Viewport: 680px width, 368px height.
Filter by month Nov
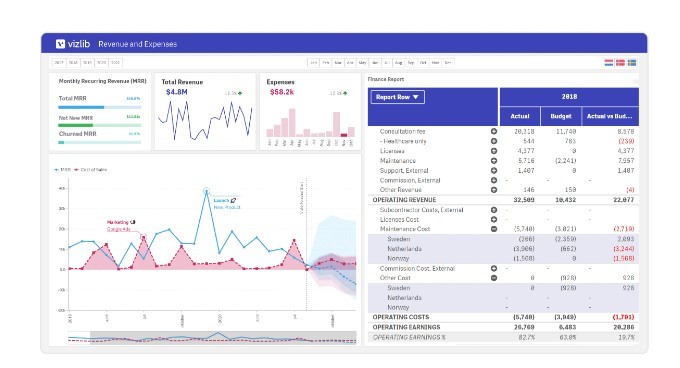pos(435,63)
